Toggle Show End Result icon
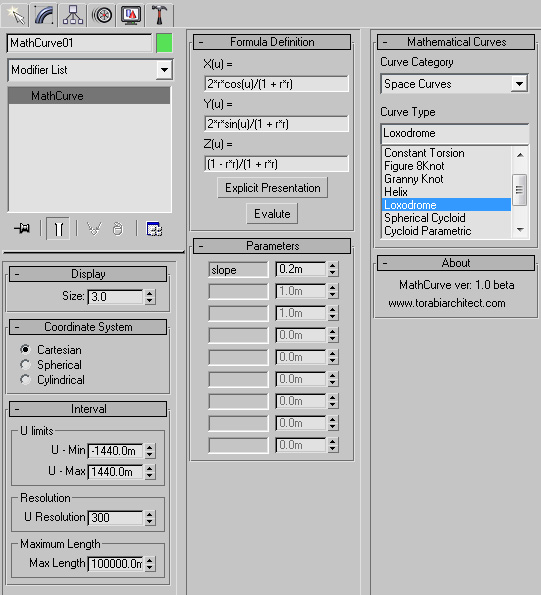Image resolution: width=541 pixels, height=595 pixels. click(58, 229)
